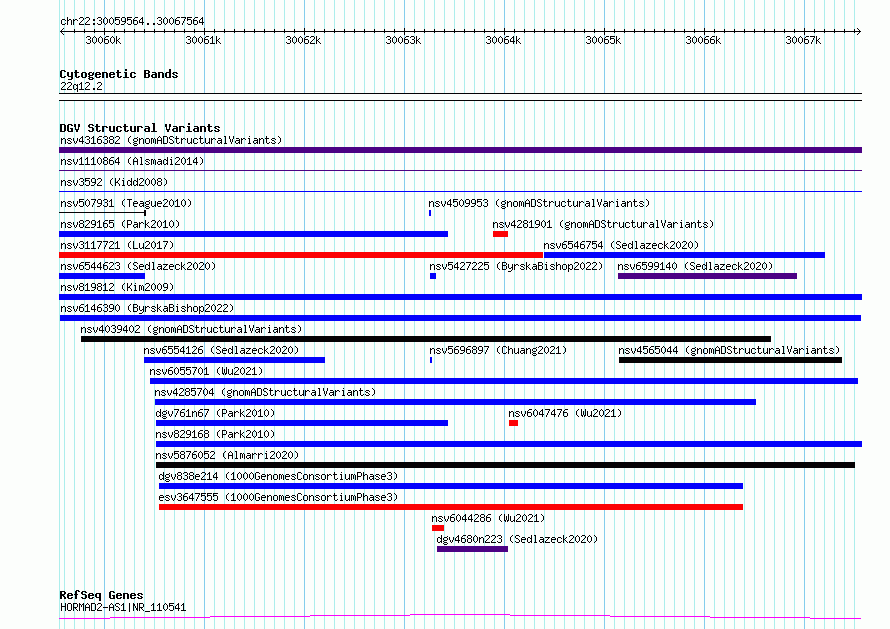Click the nsv4281901 gnomADStructuralVariants label

[x=603, y=224]
